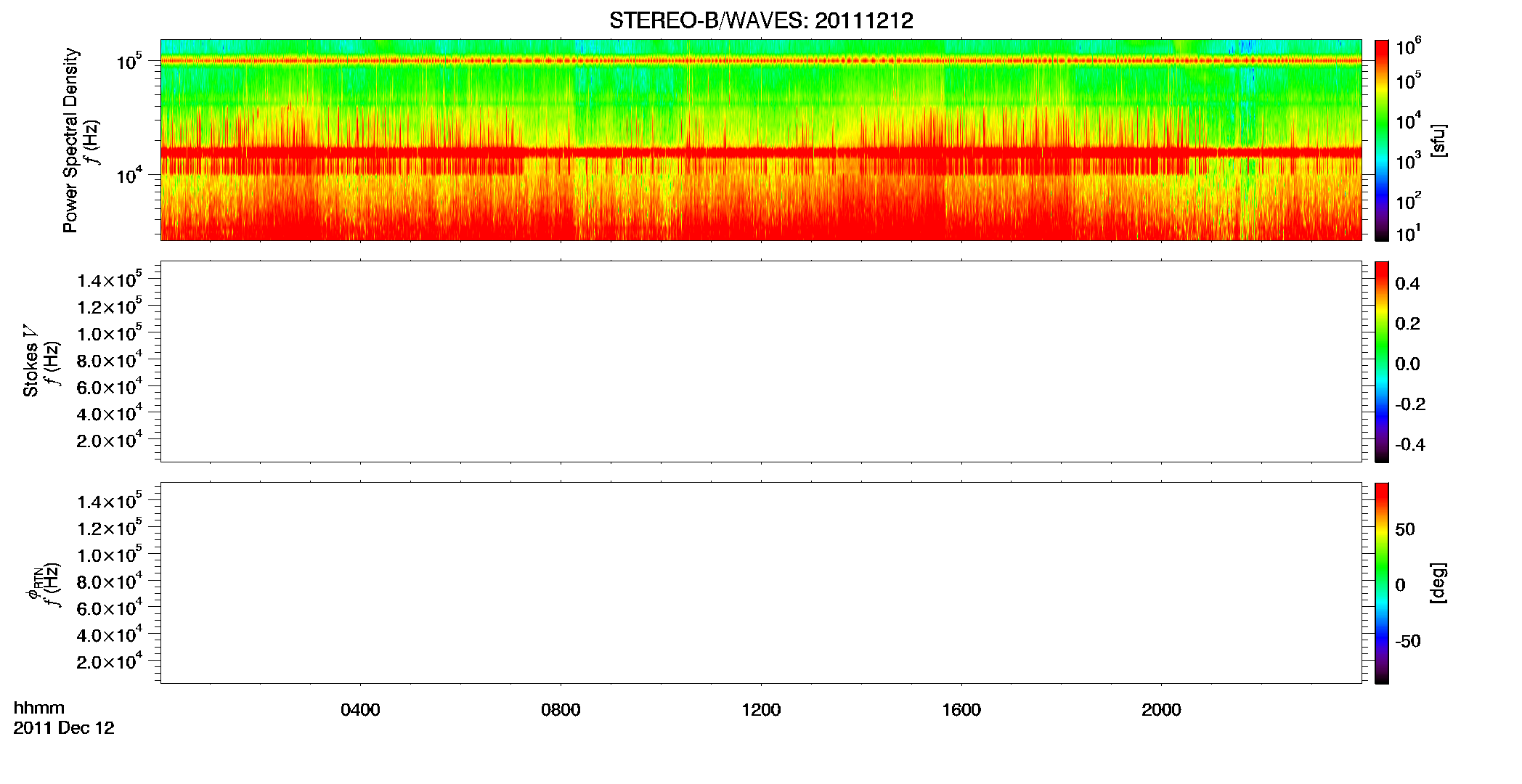Click the 1200 time tick label
This screenshot has width=1522, height=784.
coord(761,710)
